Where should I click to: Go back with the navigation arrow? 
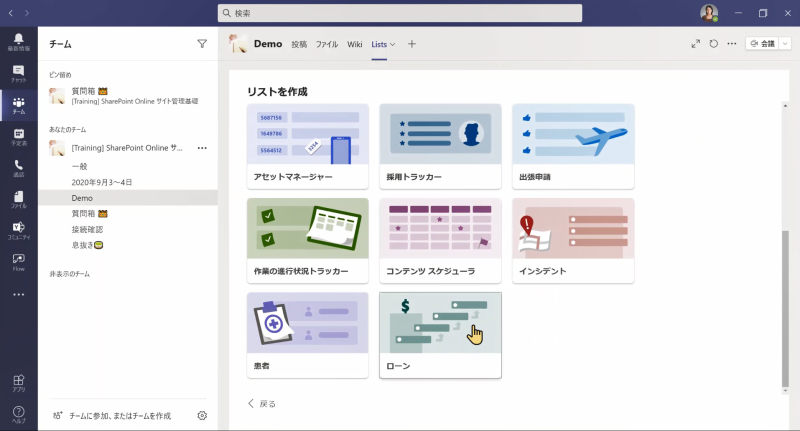(11, 13)
